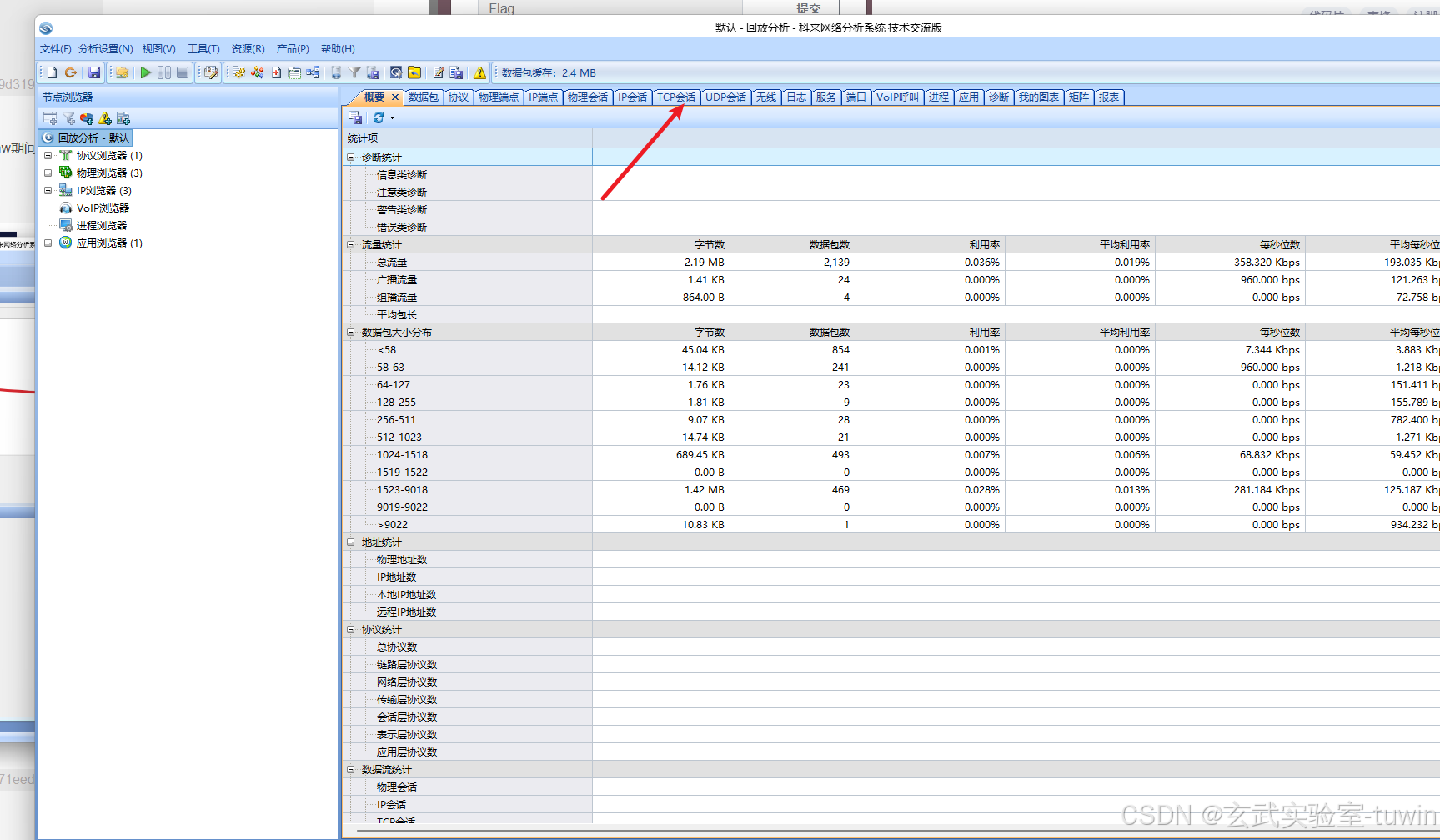This screenshot has height=840, width=1440.
Task: Click the 1024-1518 packet size row
Action: pyautogui.click(x=891, y=454)
